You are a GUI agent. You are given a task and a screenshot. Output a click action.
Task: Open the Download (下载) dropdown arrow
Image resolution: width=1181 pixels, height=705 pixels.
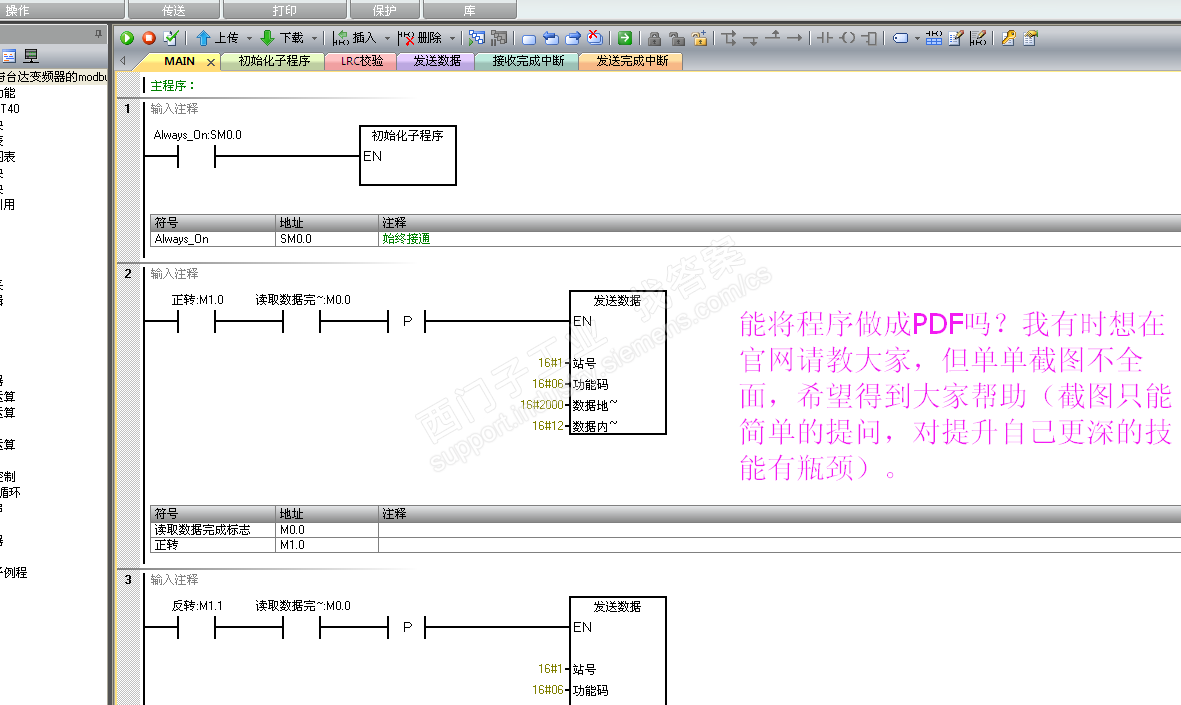(x=314, y=38)
